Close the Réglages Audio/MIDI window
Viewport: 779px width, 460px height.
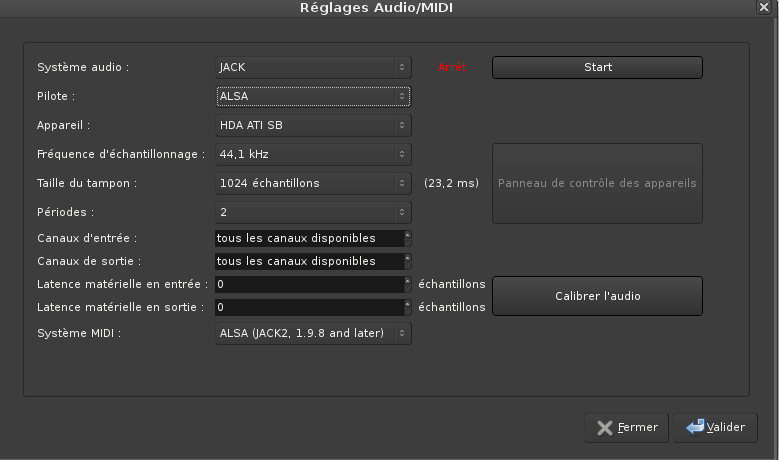pos(764,7)
